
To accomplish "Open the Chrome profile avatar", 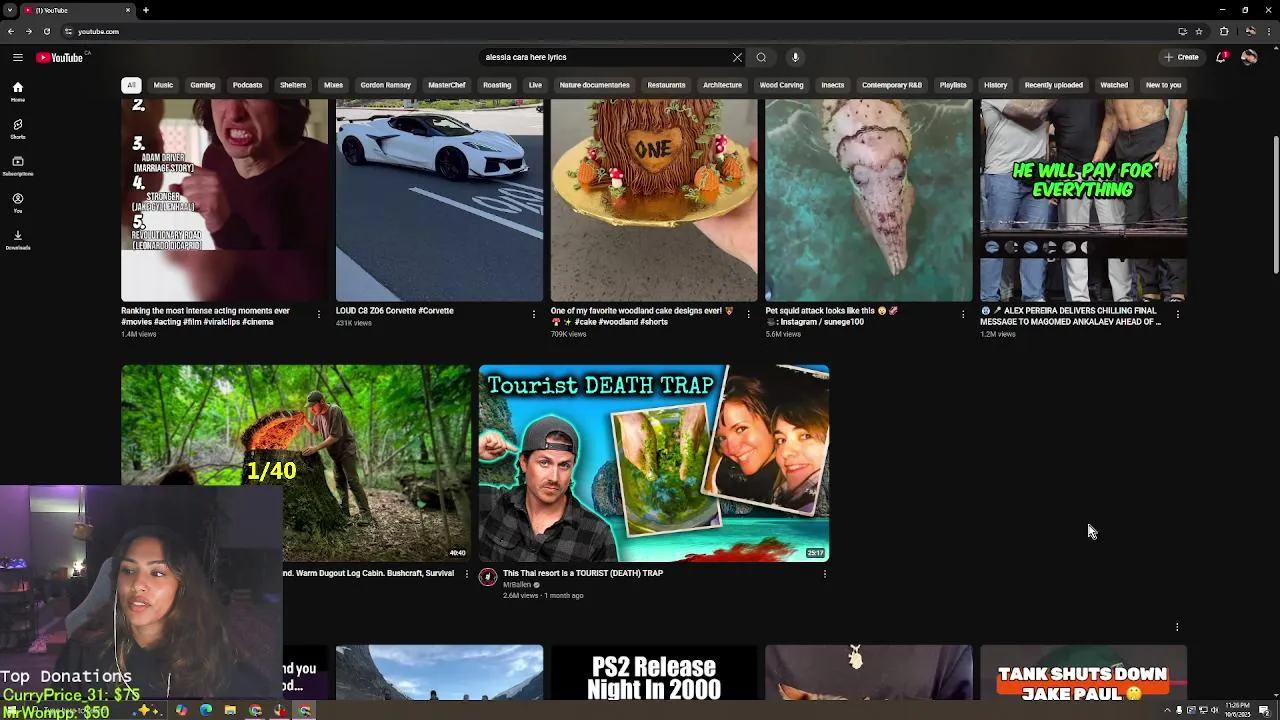I will 1250,31.
